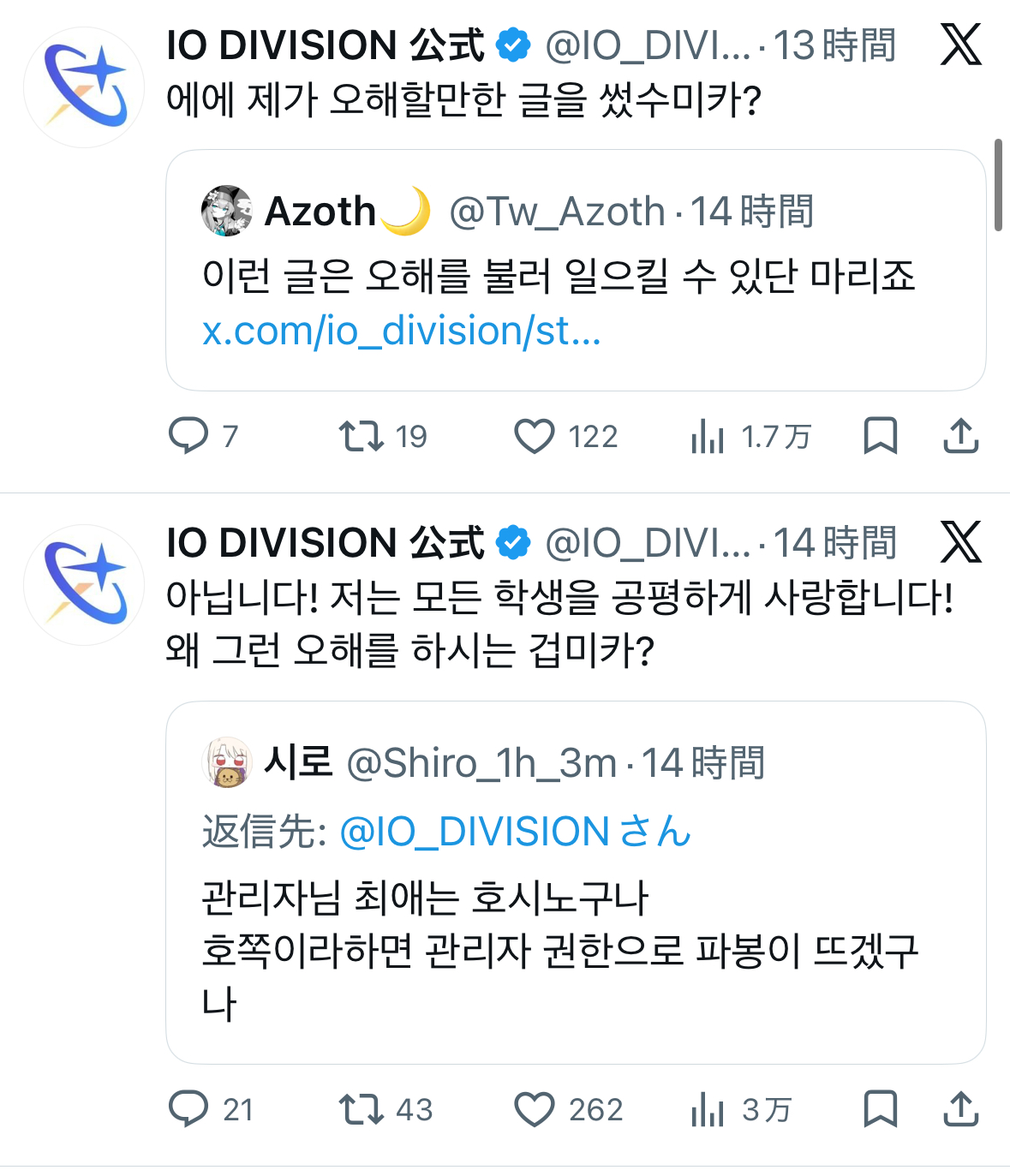Open the x.com/io_division link in the quoted post

pyautogui.click(x=401, y=331)
